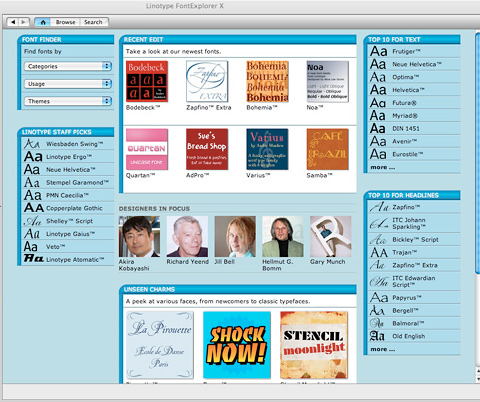Viewport: 480px width, 402px height.
Task: View designer Akira Kobayashi's photo
Action: 139,236
